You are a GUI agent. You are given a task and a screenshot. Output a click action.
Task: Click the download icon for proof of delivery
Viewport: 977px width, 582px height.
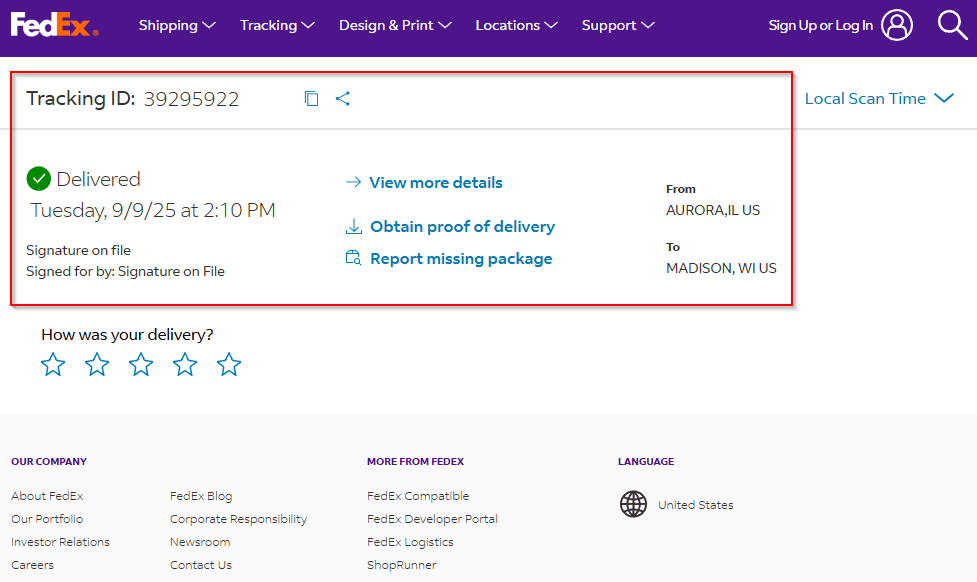click(x=353, y=226)
